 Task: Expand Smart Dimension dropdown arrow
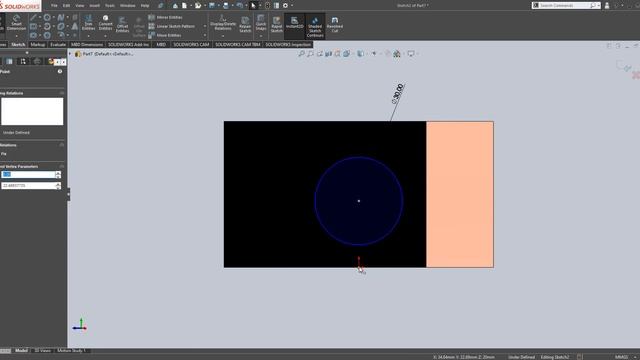tap(16, 36)
